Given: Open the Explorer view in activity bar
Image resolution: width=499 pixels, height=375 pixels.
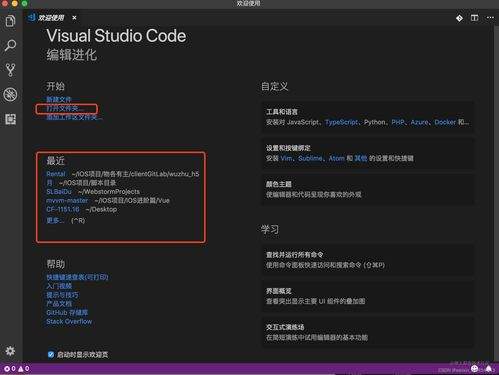Looking at the screenshot, I should point(10,21).
